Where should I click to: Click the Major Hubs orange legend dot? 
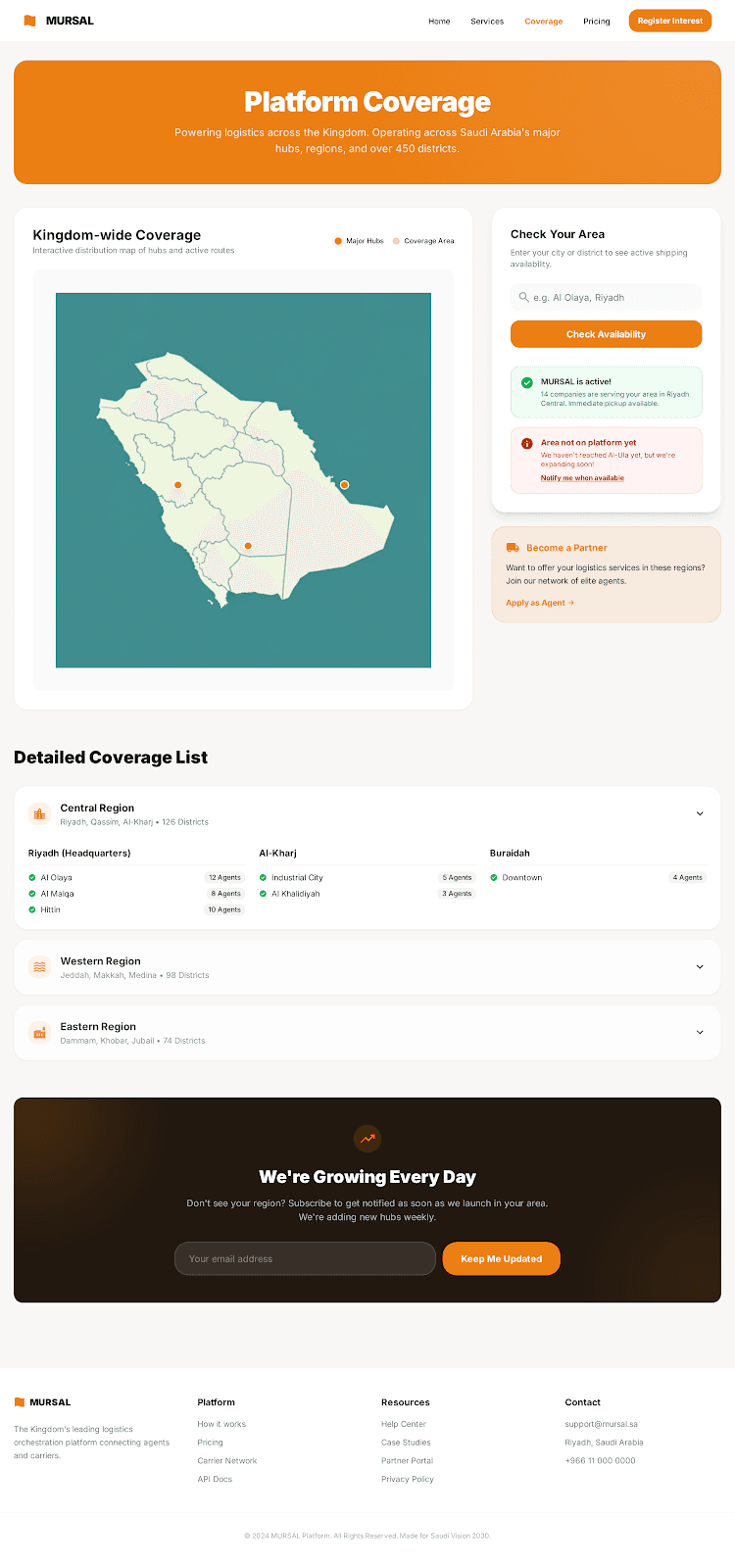(338, 241)
